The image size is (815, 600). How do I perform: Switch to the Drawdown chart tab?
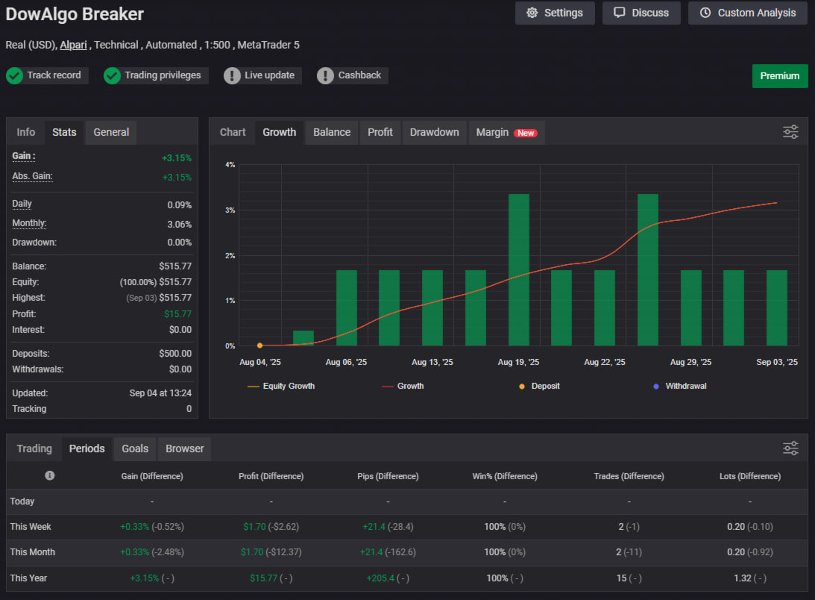point(434,133)
